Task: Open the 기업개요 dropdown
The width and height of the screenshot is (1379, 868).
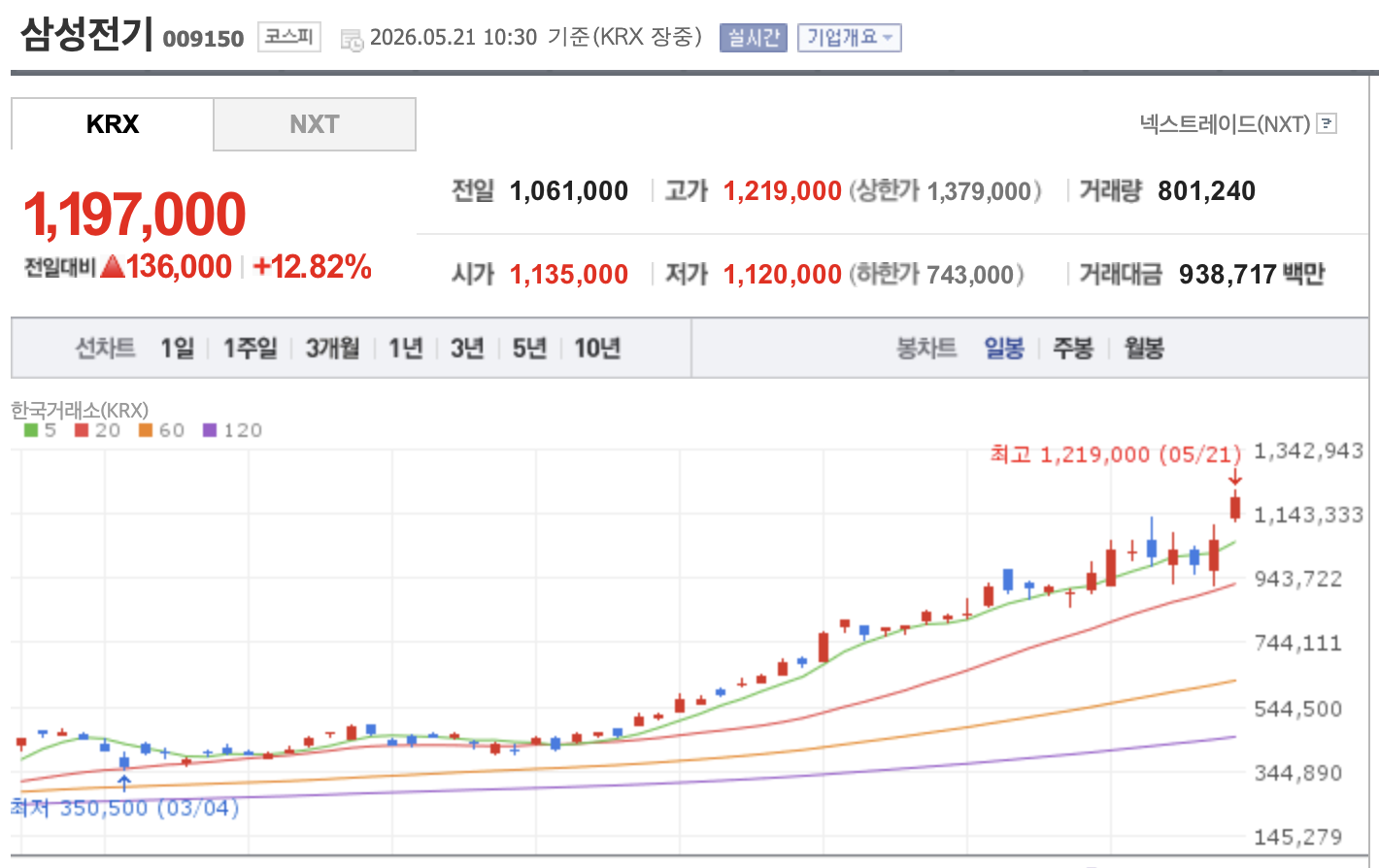Action: [850, 38]
